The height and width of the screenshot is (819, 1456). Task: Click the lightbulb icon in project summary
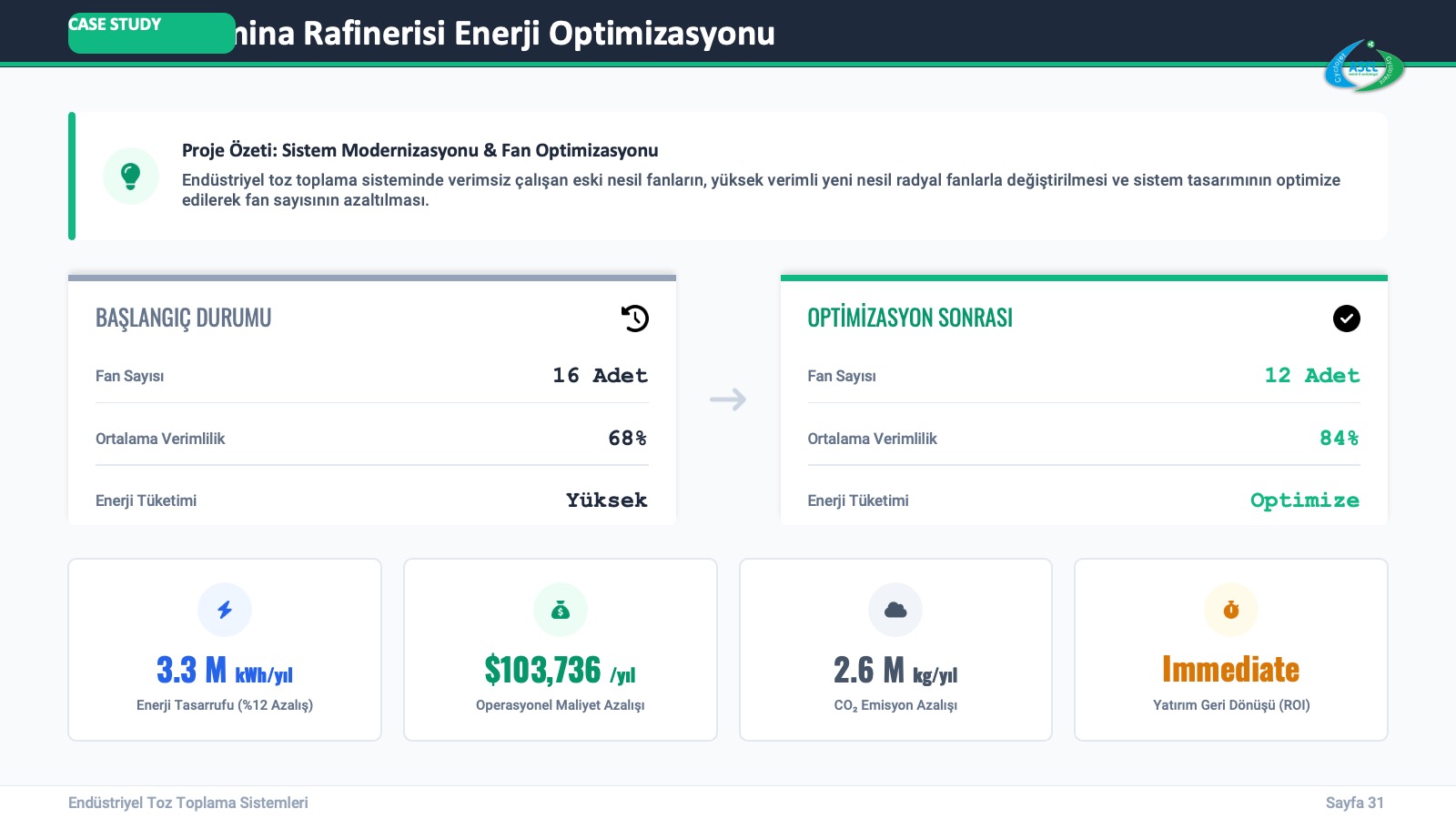tap(131, 176)
